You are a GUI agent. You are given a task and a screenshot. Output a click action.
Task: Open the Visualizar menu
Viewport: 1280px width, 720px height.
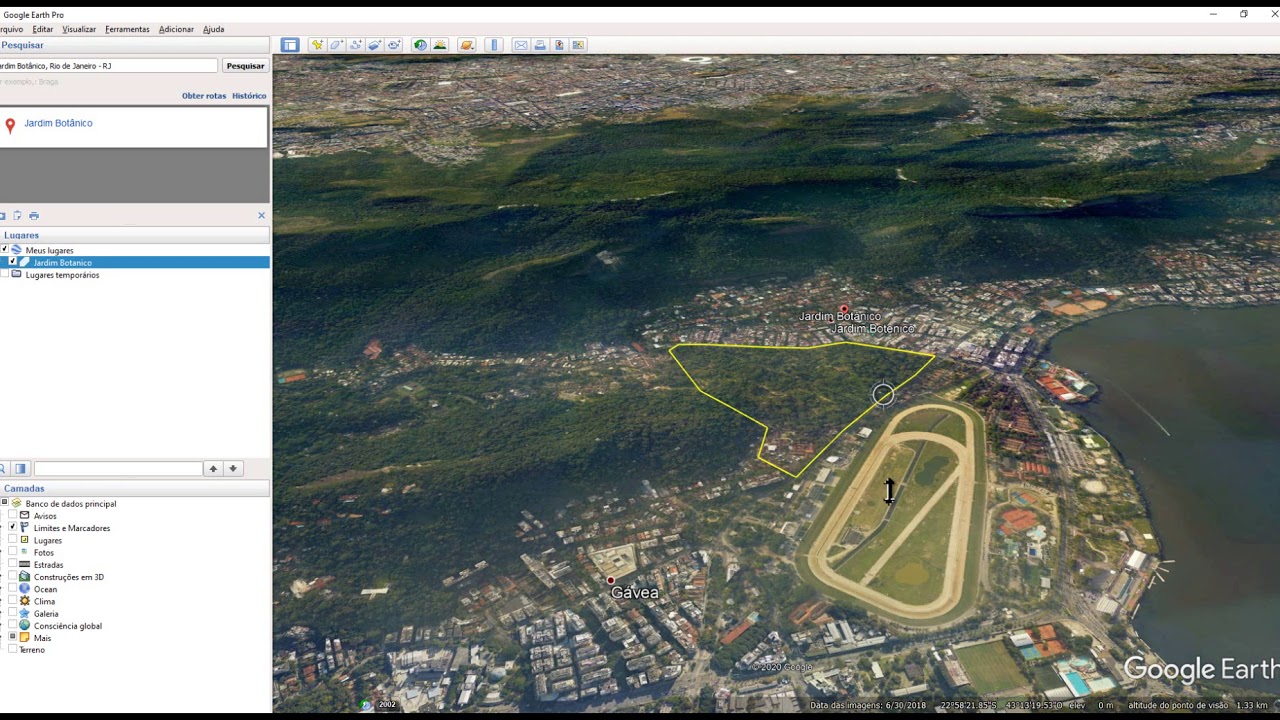pos(79,29)
